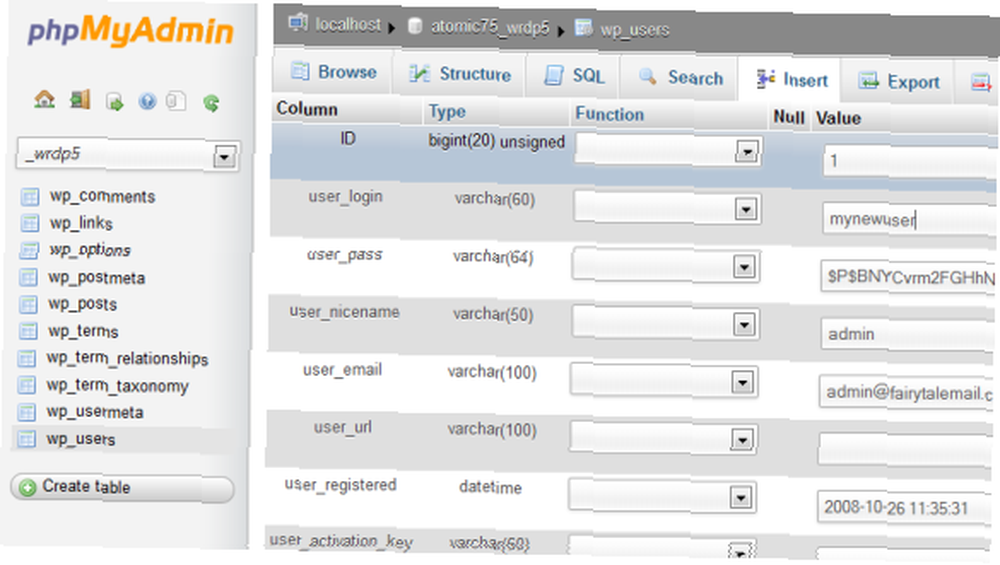1000x565 pixels.
Task: Click the wp_users breadcrumb link
Action: click(634, 30)
